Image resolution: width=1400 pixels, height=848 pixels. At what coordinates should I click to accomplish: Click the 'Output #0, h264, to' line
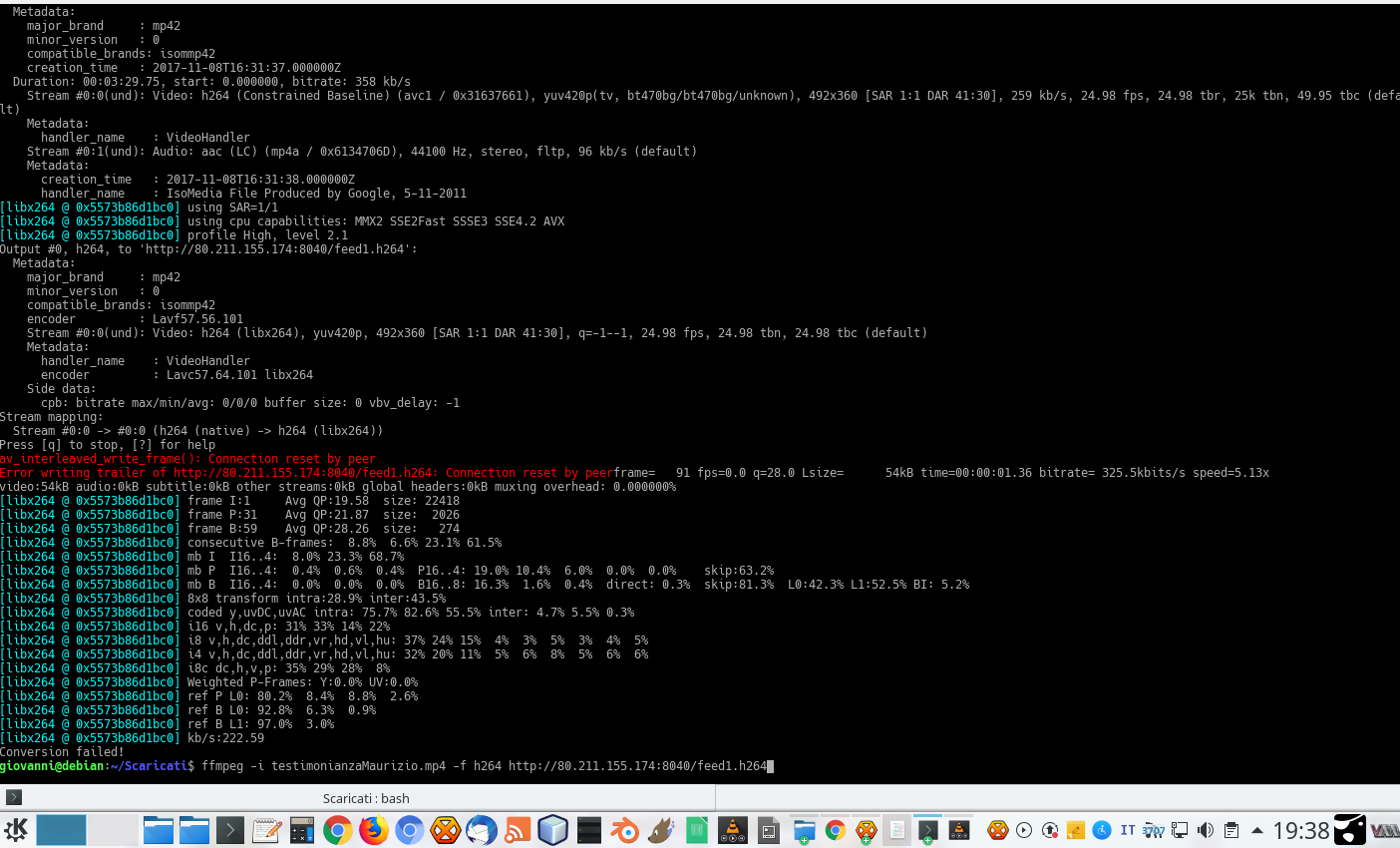[208, 249]
